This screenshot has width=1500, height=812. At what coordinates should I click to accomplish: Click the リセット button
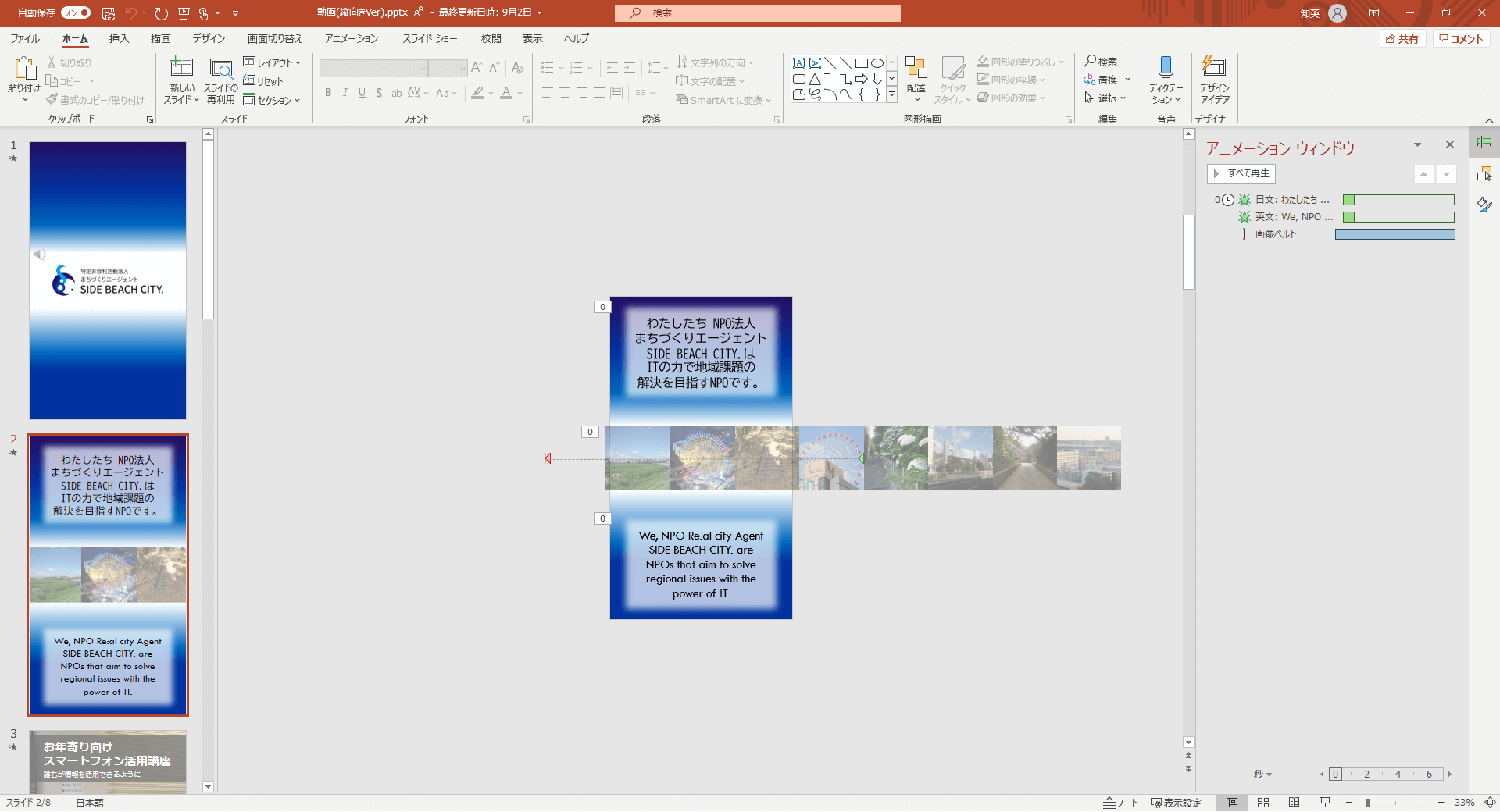pos(263,81)
